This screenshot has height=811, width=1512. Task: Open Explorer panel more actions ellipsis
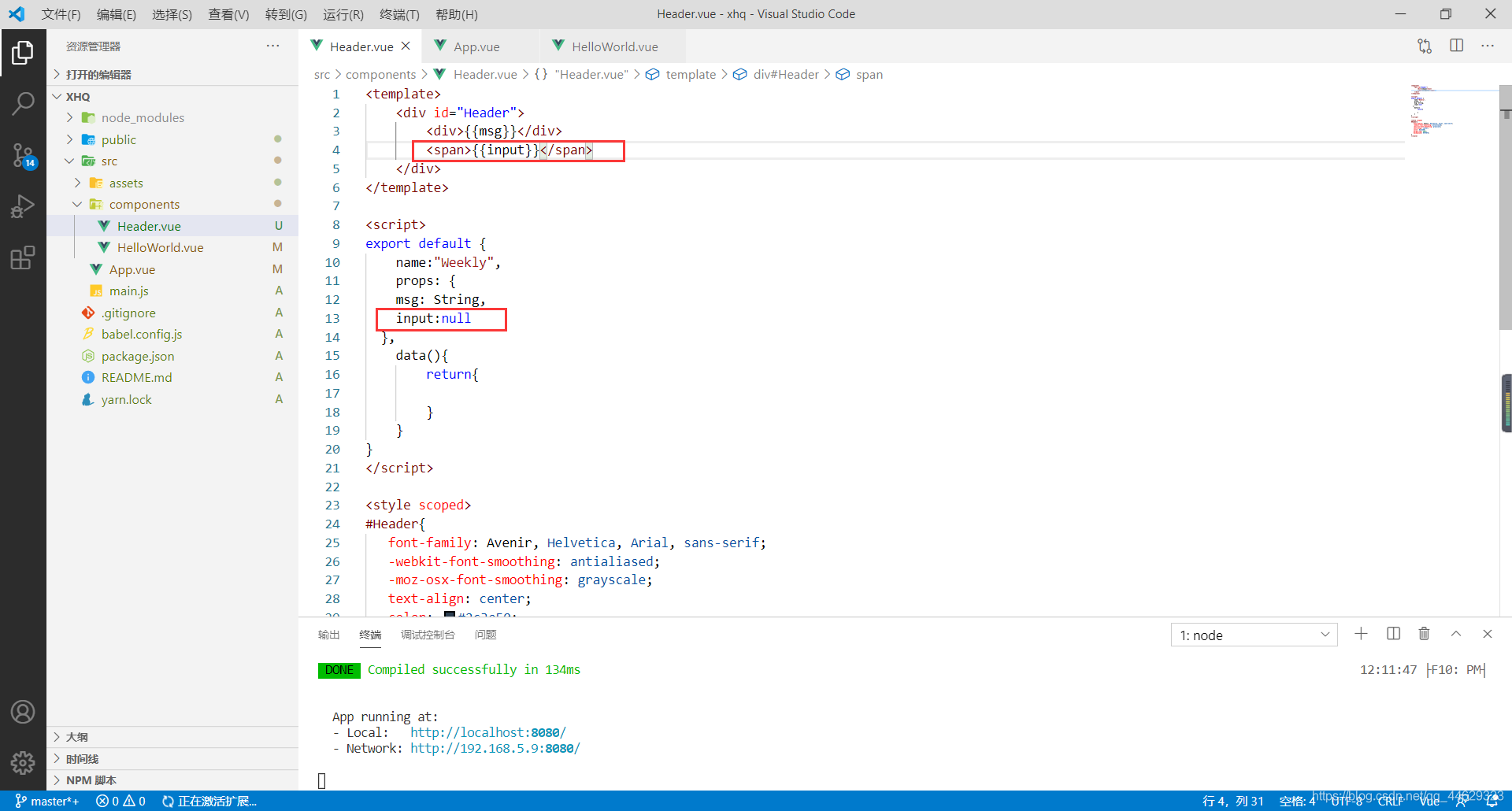point(272,46)
